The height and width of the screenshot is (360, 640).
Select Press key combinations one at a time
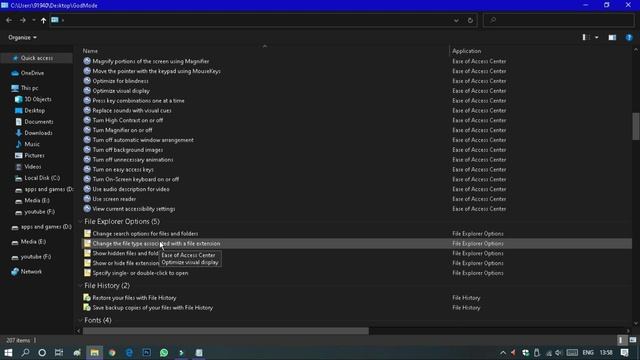click(138, 100)
